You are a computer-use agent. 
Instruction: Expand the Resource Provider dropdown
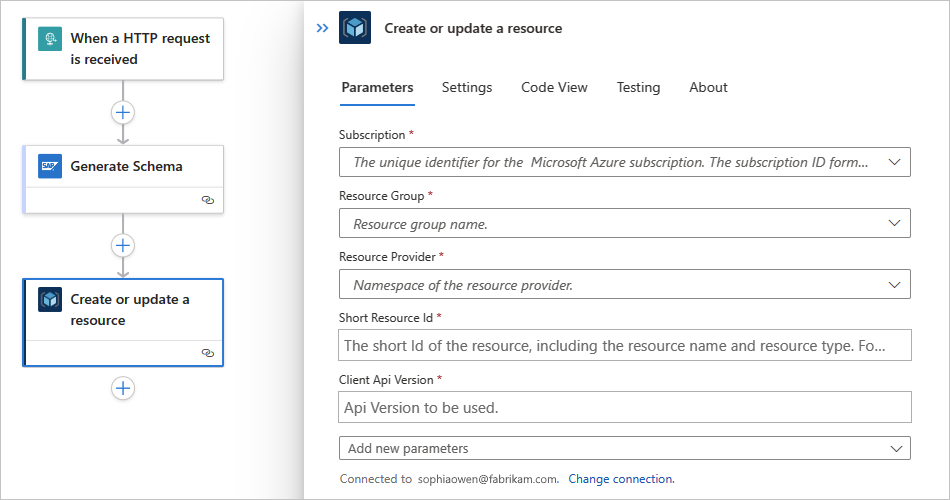pos(894,285)
